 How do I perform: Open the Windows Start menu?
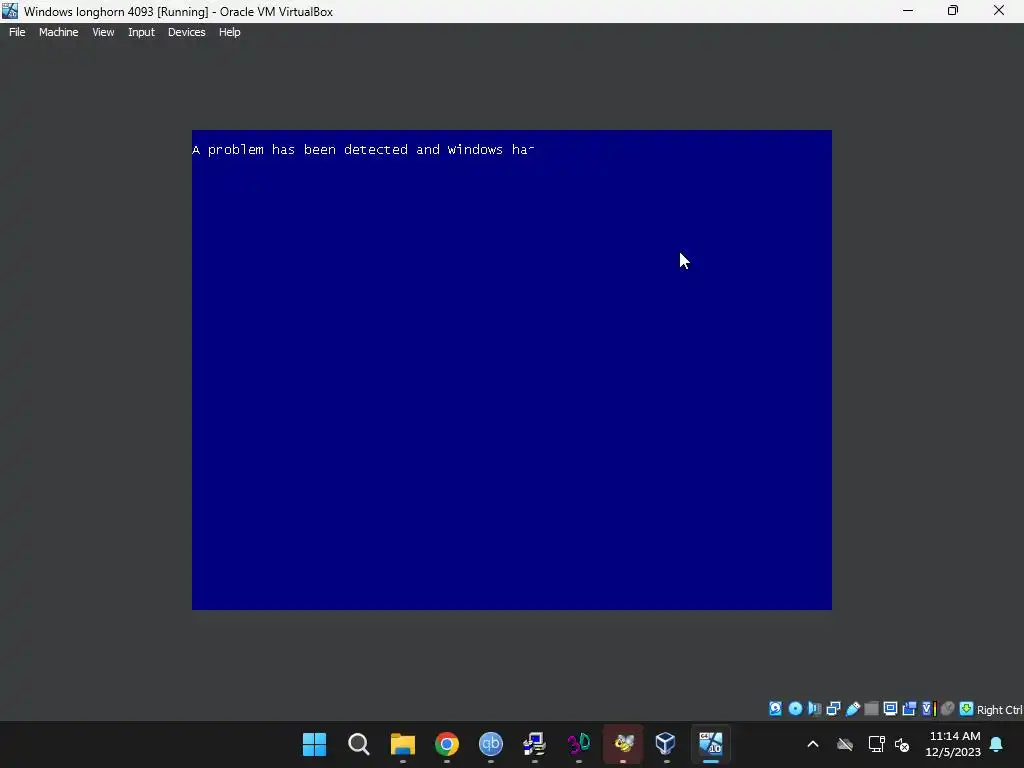[314, 744]
